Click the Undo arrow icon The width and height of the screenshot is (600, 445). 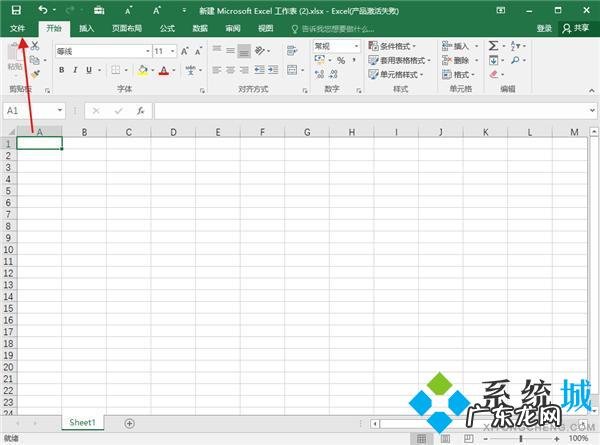coord(41,9)
